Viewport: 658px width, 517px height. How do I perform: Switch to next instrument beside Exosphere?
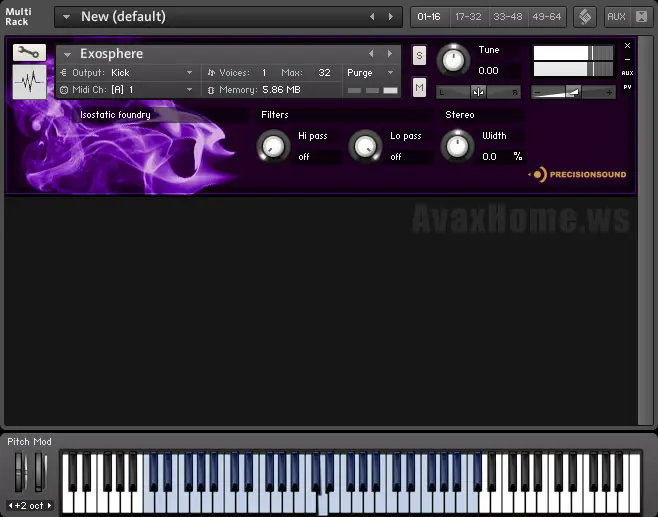[390, 54]
